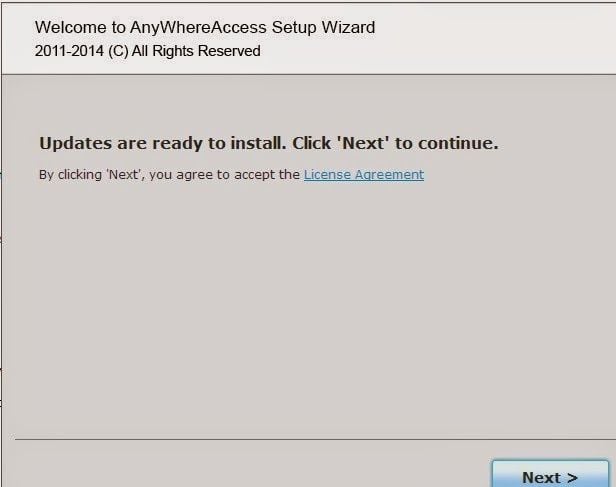Click the 2011-2014 copyright notice line
This screenshot has width=616, height=487.
[x=147, y=51]
